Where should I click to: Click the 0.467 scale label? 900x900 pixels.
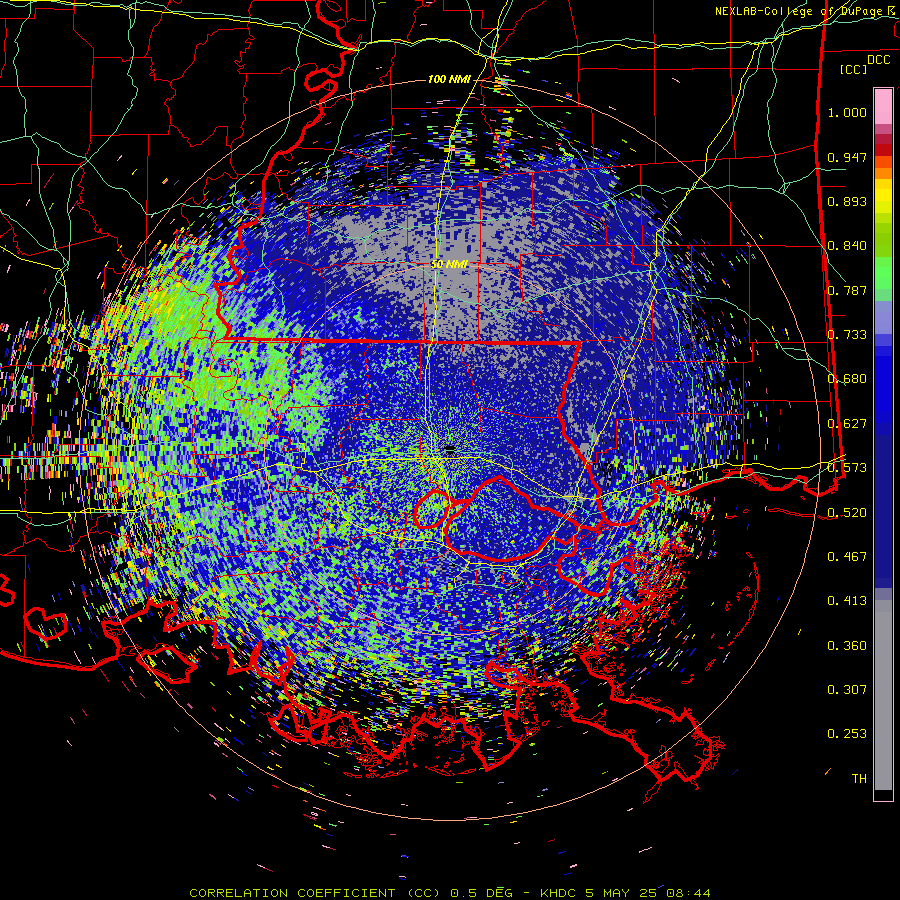click(x=847, y=557)
